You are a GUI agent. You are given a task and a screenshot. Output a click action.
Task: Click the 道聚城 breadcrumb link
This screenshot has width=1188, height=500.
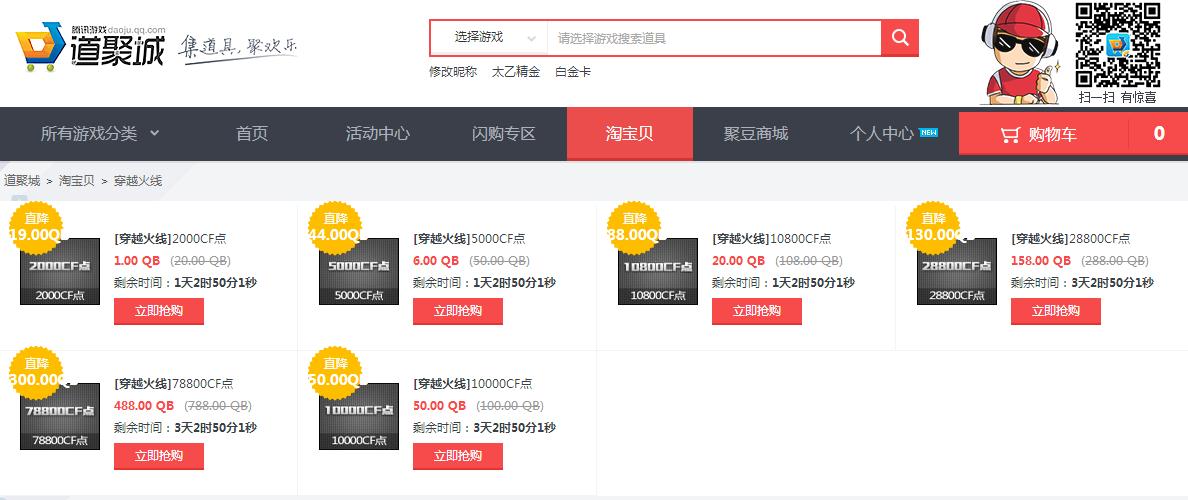click(22, 181)
